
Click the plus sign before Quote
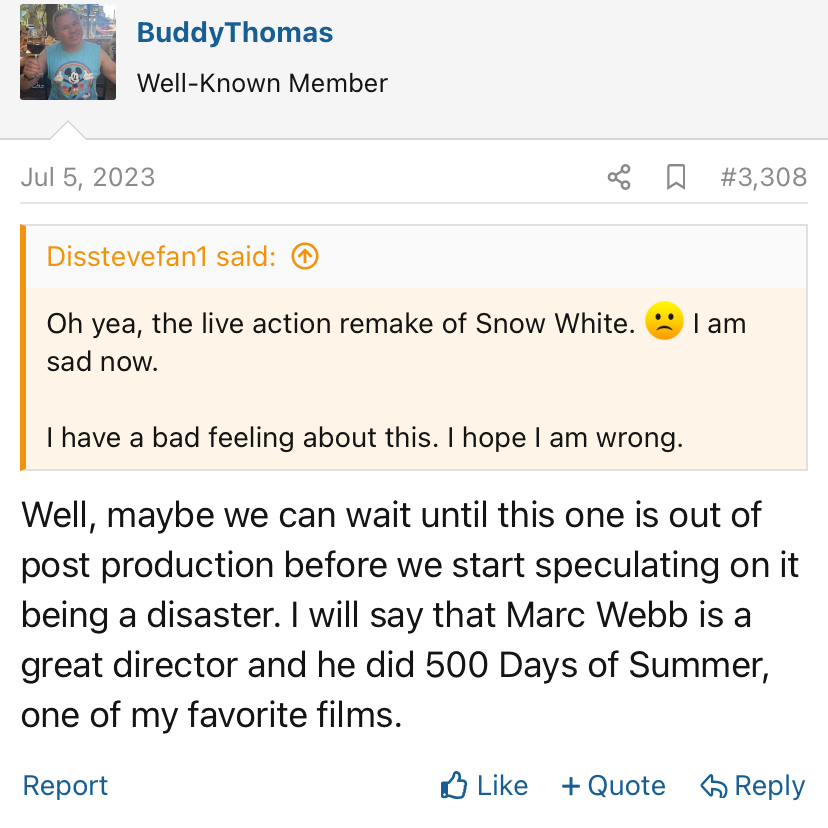tap(571, 786)
